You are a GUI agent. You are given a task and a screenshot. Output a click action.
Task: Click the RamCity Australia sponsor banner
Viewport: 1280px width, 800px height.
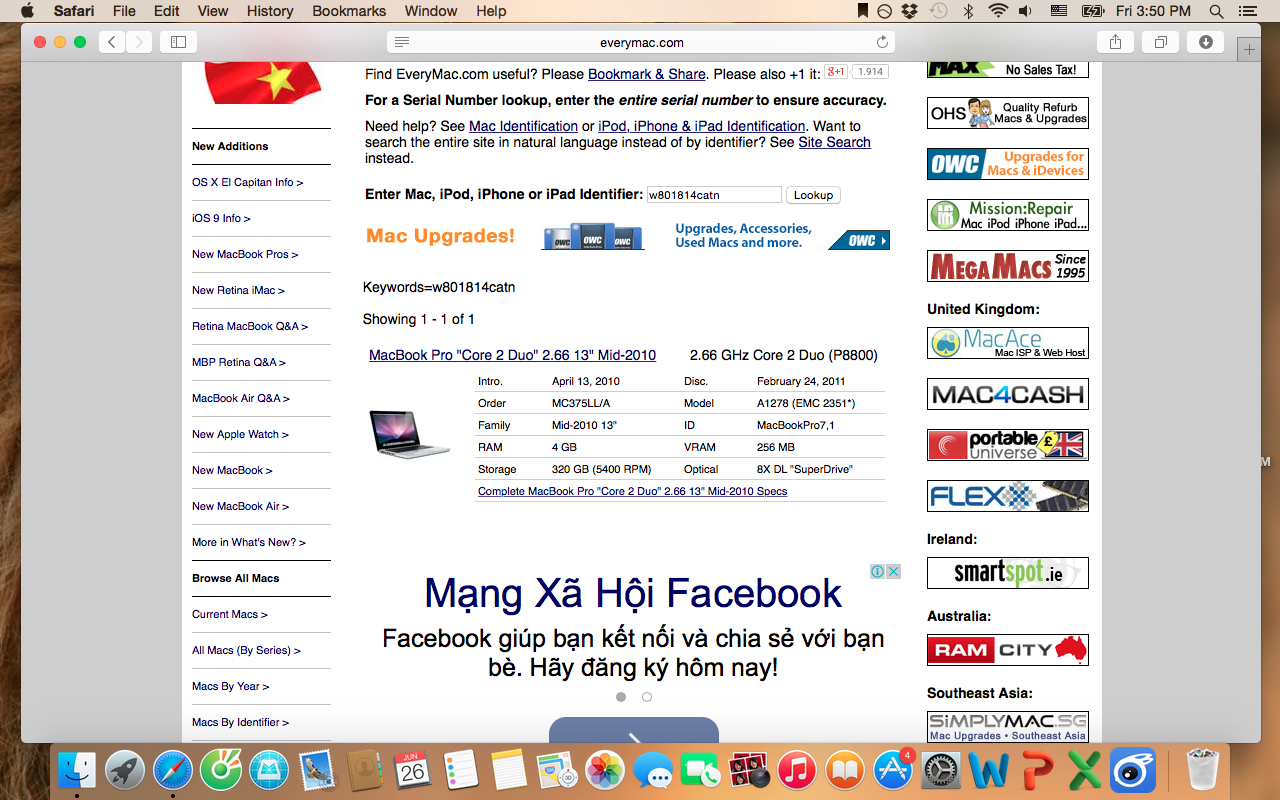tap(1008, 650)
